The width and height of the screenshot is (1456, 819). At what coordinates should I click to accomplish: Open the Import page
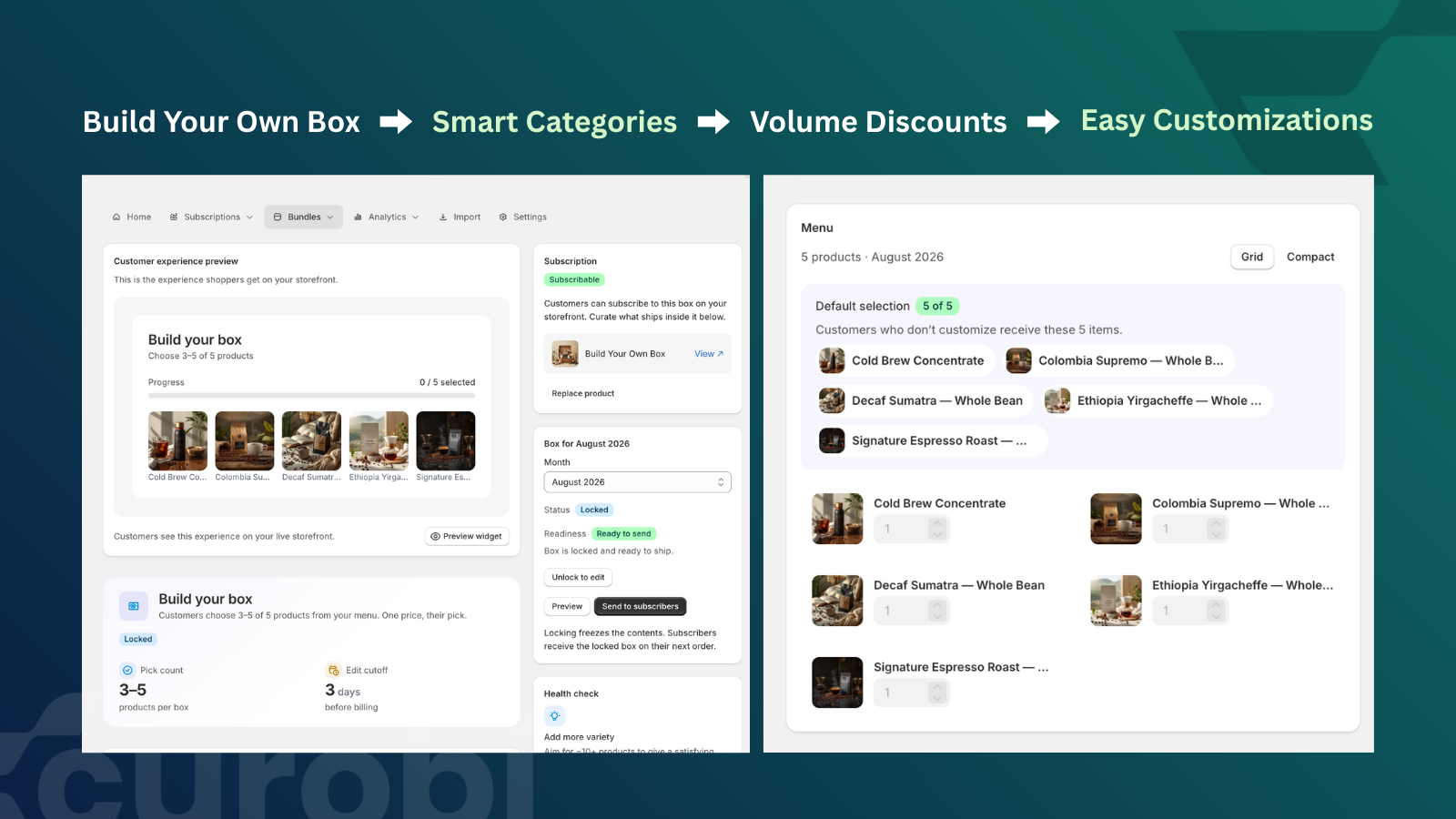click(460, 217)
